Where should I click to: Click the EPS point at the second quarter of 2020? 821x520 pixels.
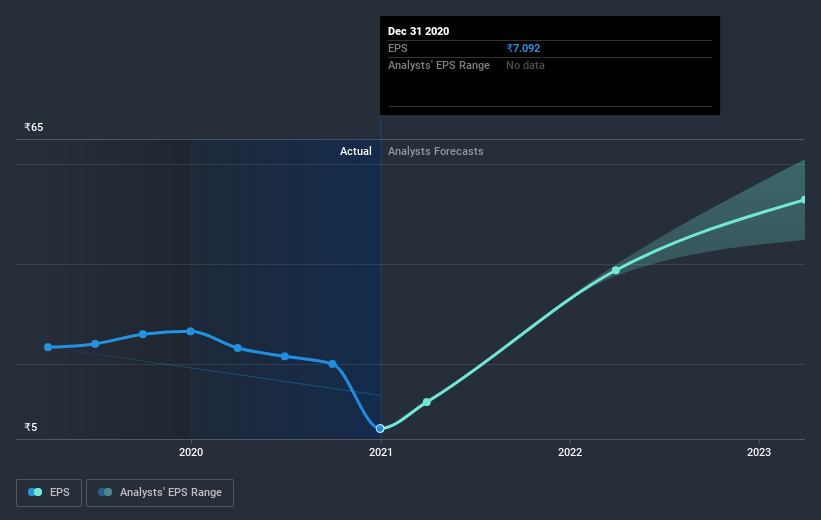238,348
